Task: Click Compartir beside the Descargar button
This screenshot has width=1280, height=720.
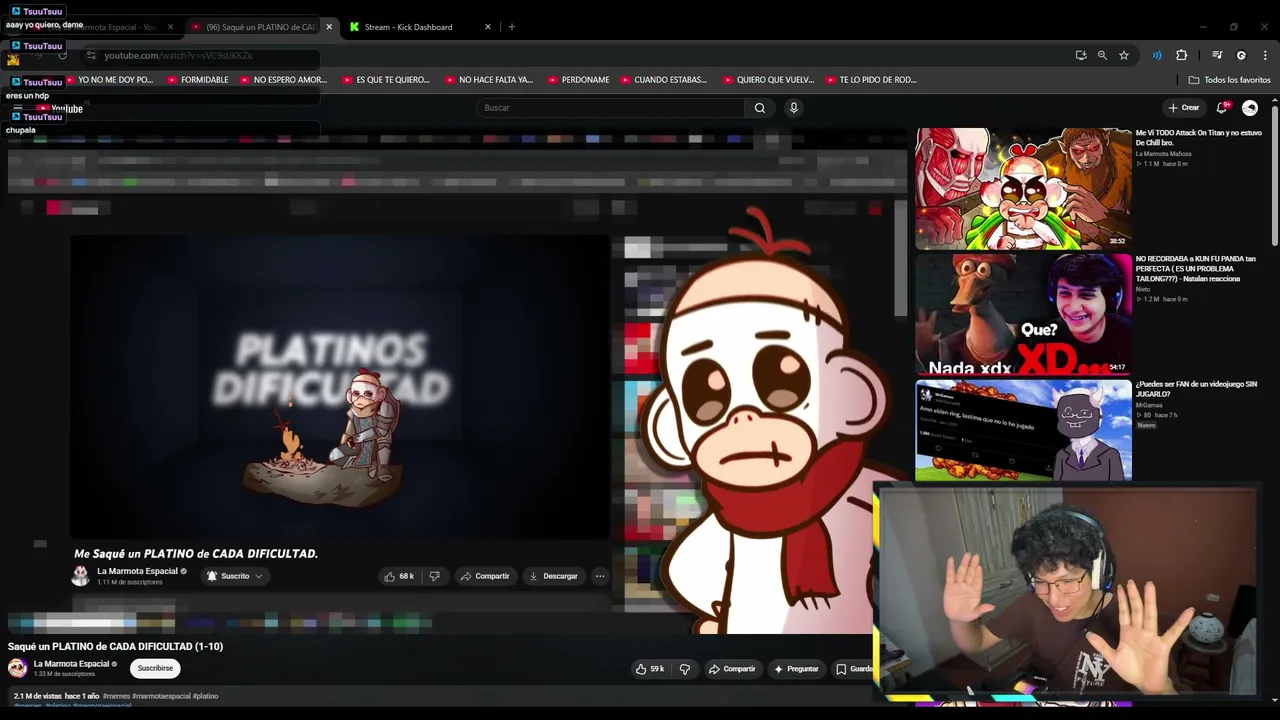Action: (485, 576)
